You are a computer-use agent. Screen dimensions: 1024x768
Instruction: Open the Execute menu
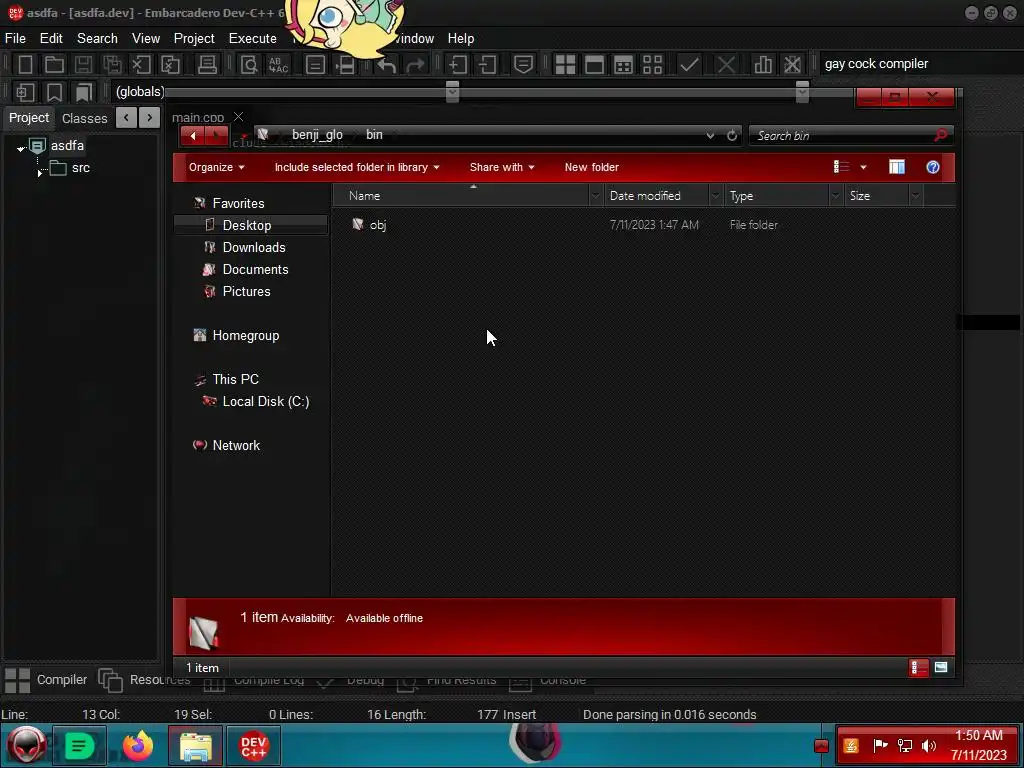[253, 39]
